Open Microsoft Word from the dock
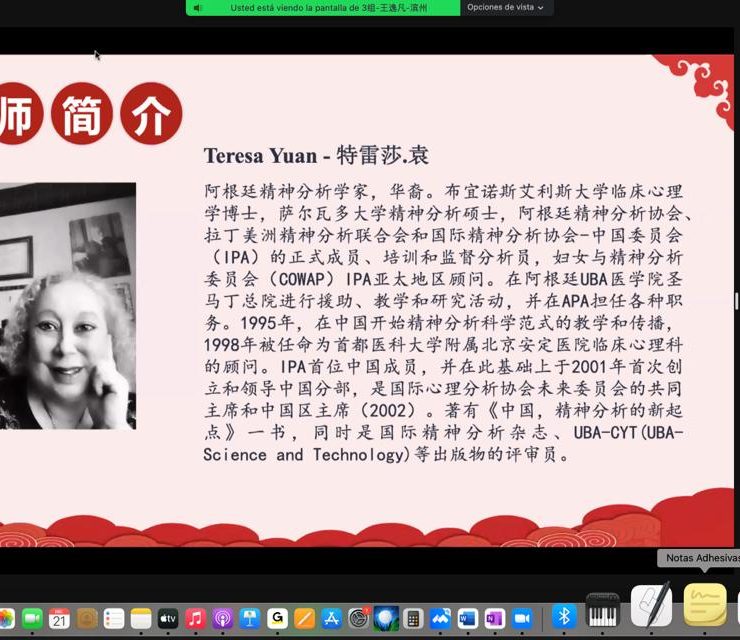The height and width of the screenshot is (640, 740). click(468, 619)
